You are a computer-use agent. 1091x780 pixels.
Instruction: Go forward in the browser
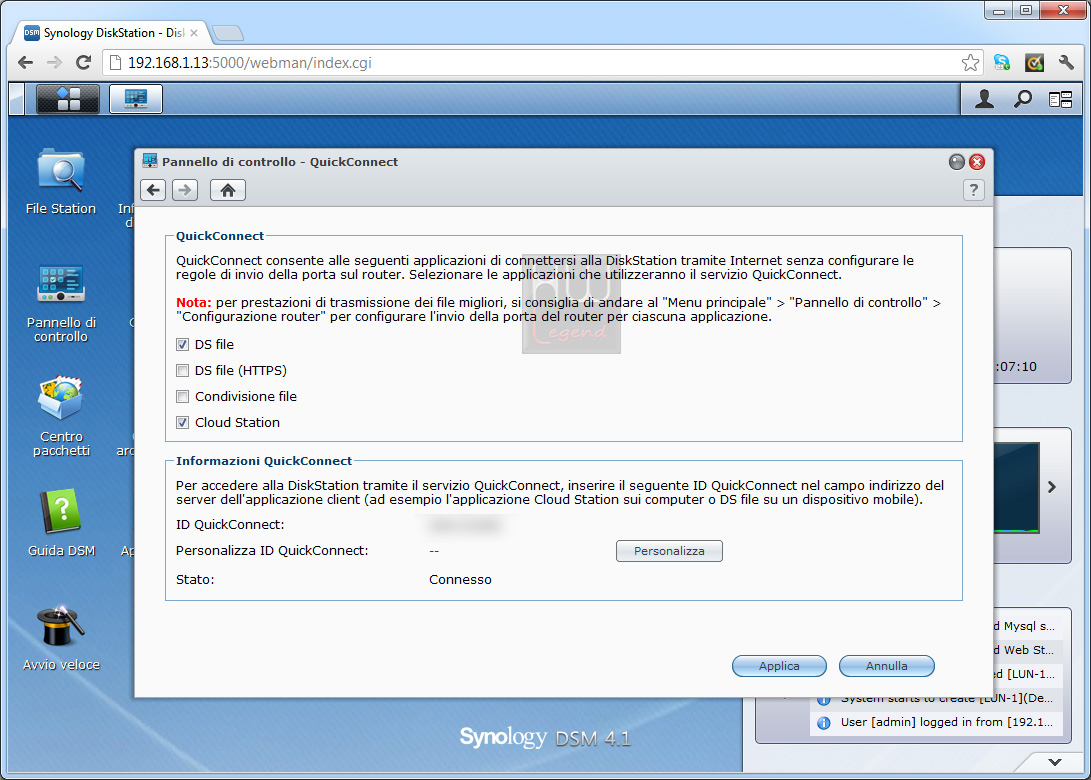(x=54, y=63)
